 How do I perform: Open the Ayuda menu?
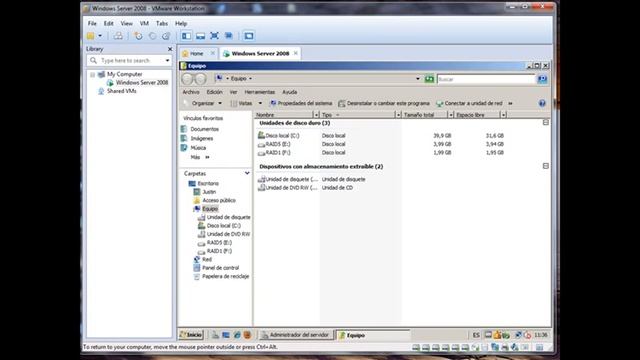pos(289,92)
